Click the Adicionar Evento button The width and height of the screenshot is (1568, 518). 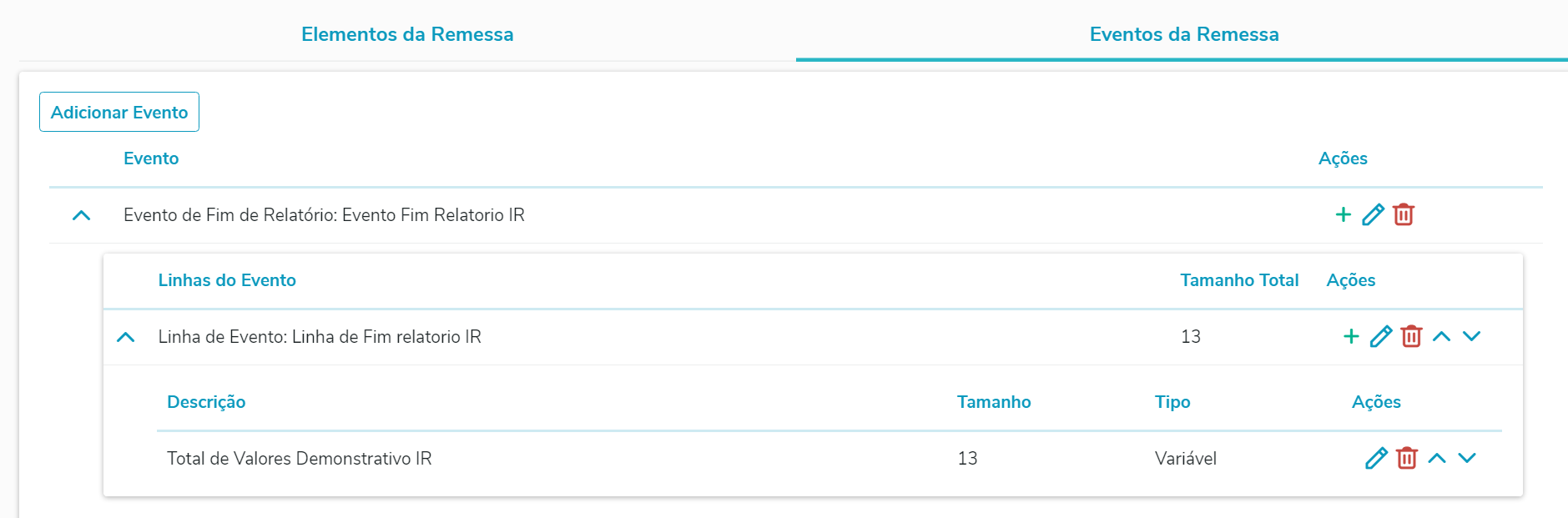(x=119, y=112)
